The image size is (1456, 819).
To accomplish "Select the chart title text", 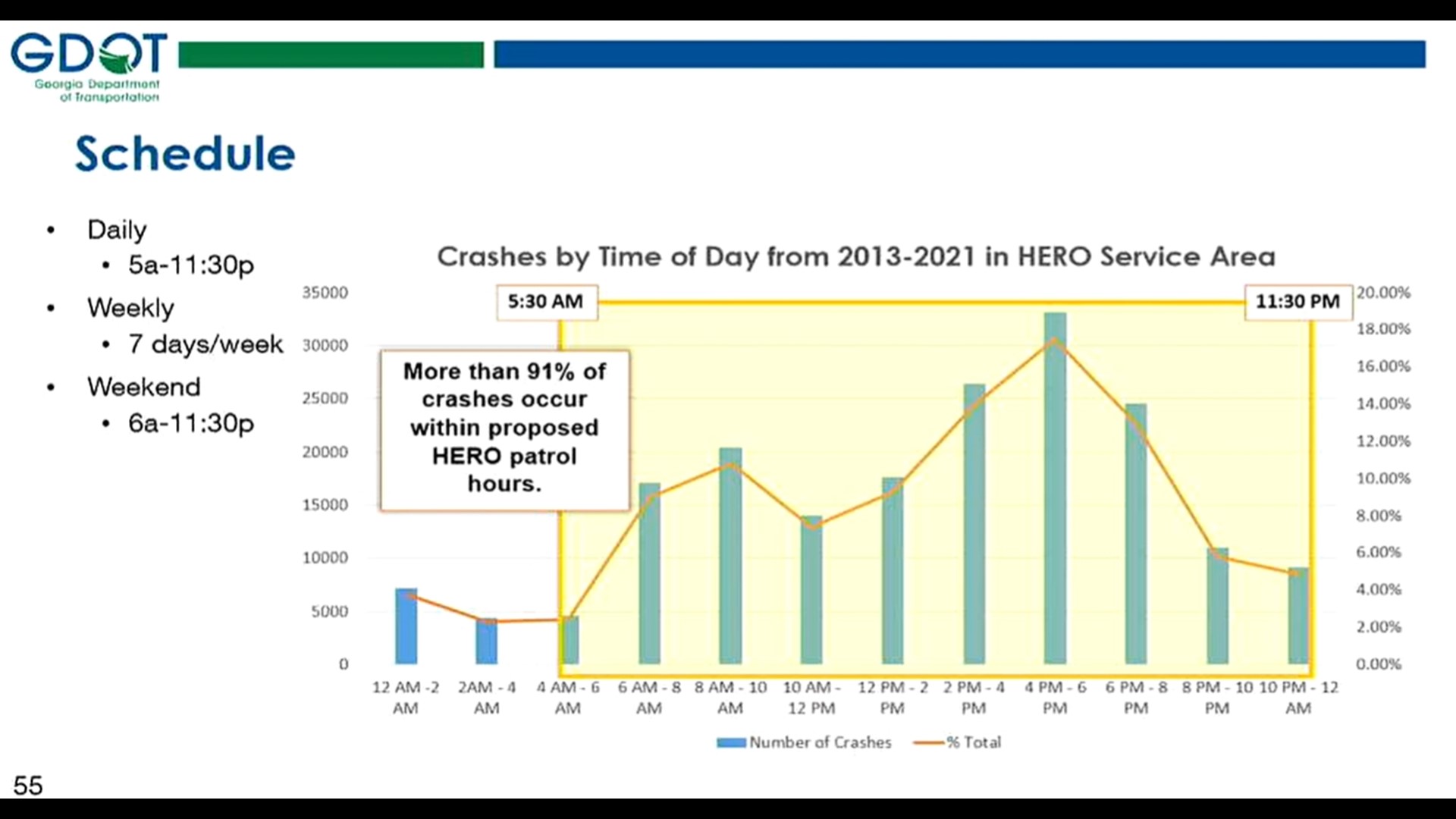I will point(855,257).
